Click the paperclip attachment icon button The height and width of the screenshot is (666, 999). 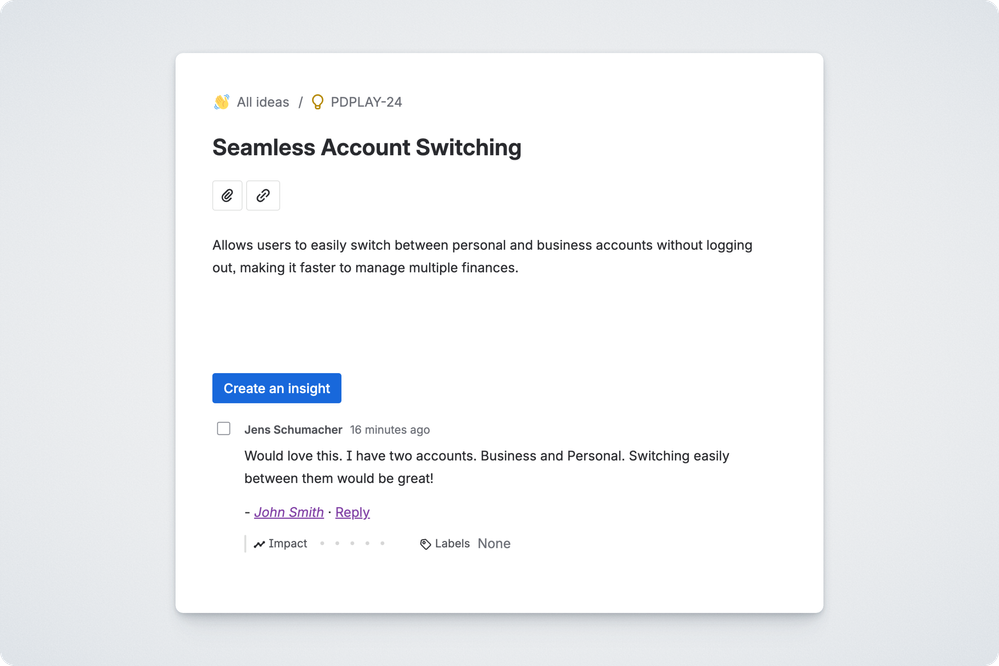pyautogui.click(x=227, y=196)
